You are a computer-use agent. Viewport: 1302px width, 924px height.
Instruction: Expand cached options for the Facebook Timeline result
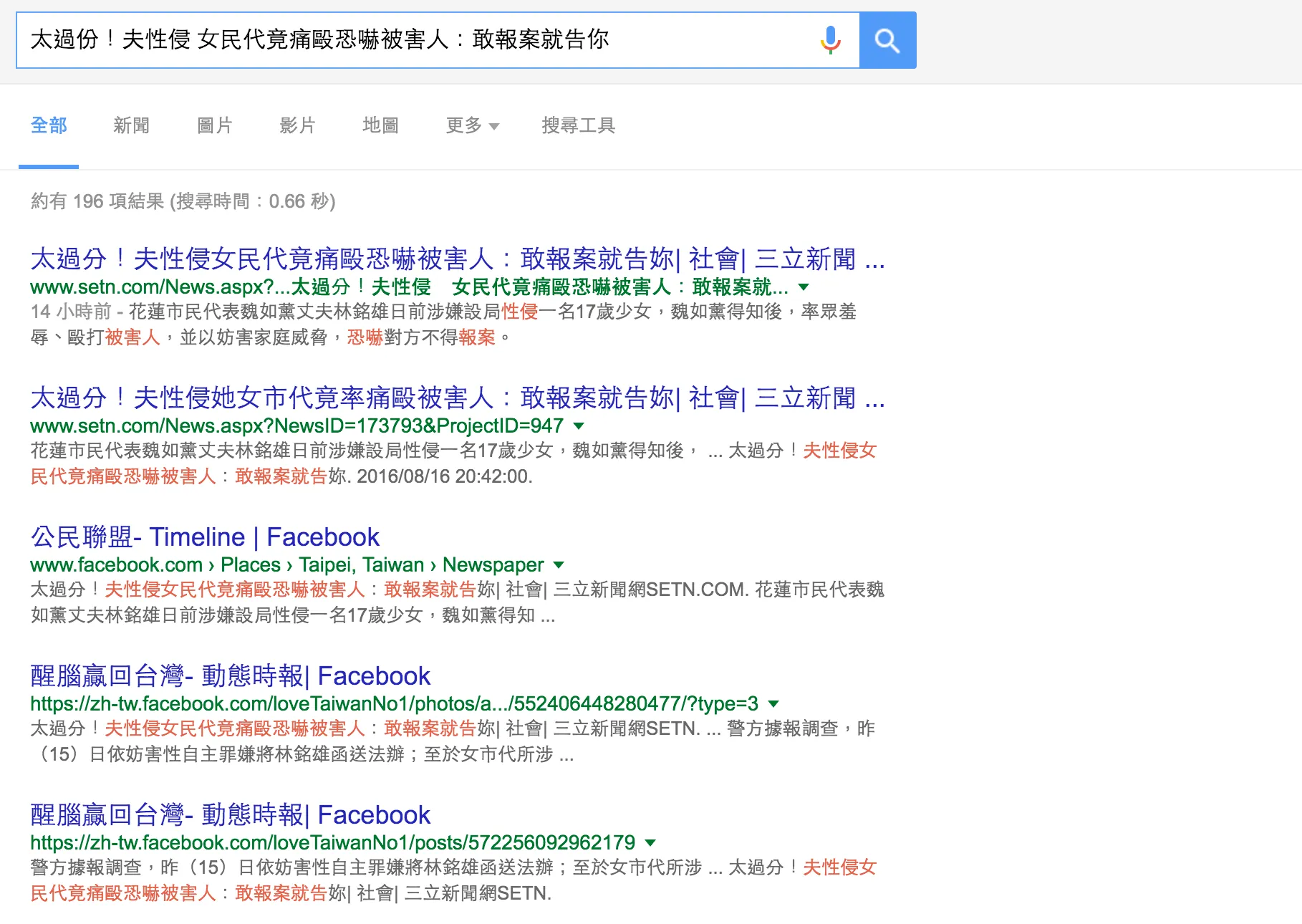click(559, 565)
